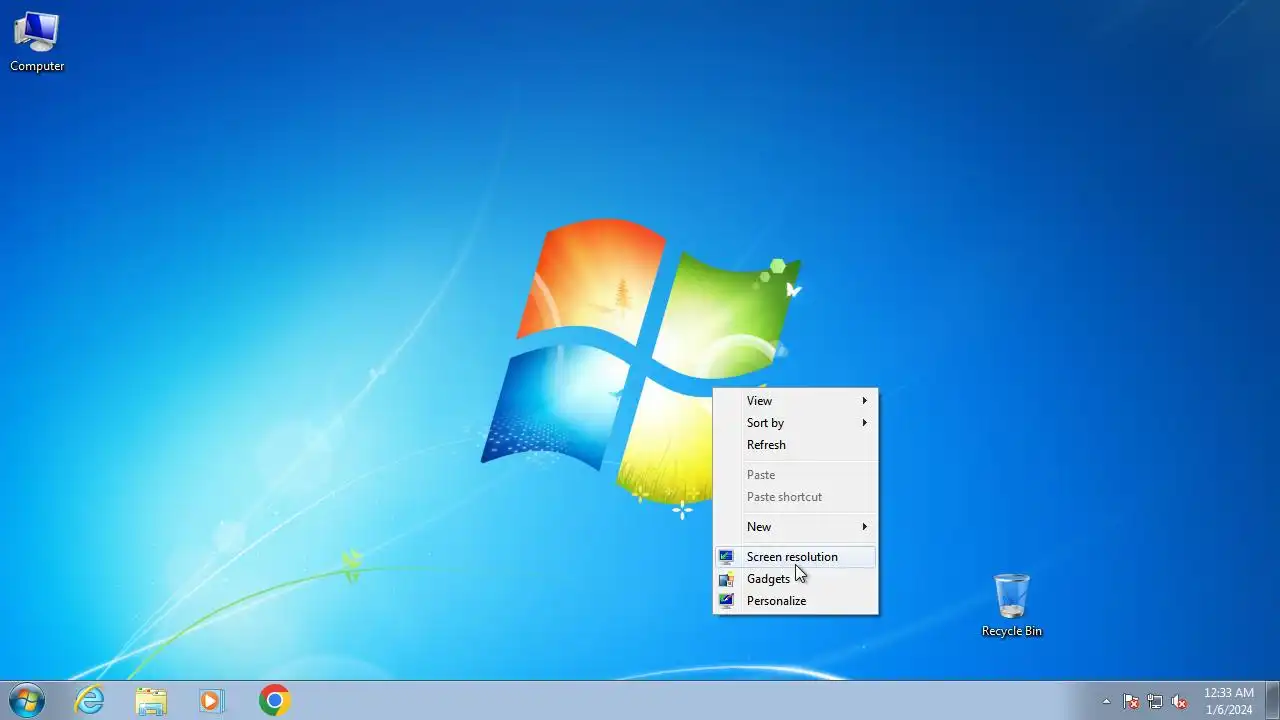Click the Screen resolution monitor icon
This screenshot has height=720, width=1280.
coord(726,557)
